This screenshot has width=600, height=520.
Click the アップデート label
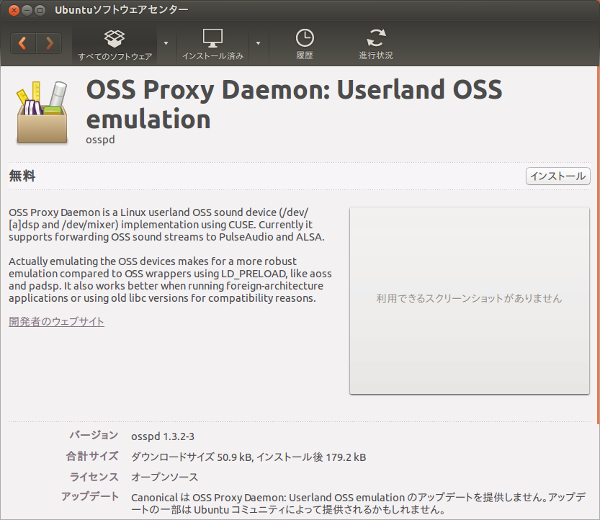tap(90, 497)
